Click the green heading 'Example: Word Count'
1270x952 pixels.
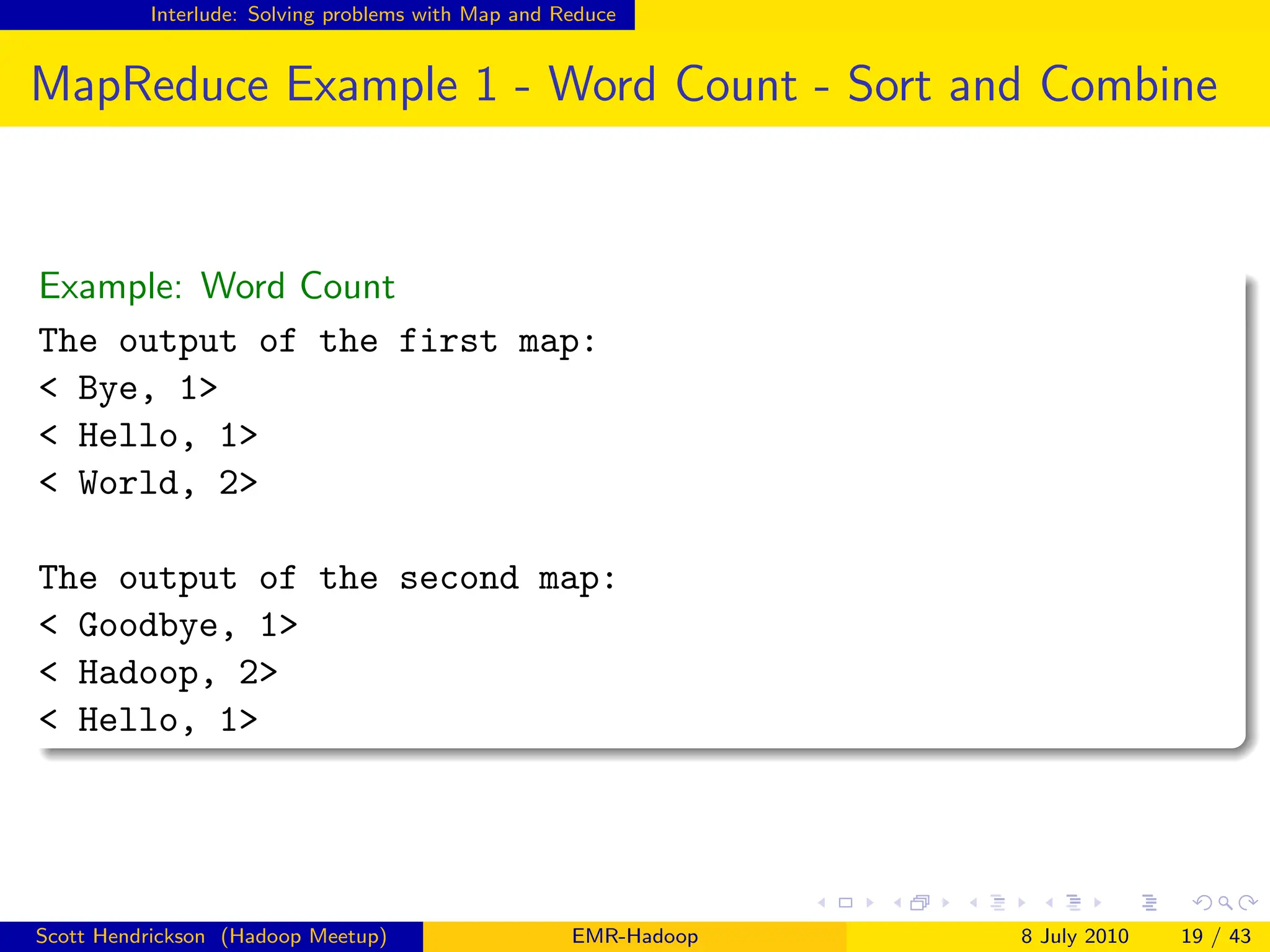(x=217, y=286)
